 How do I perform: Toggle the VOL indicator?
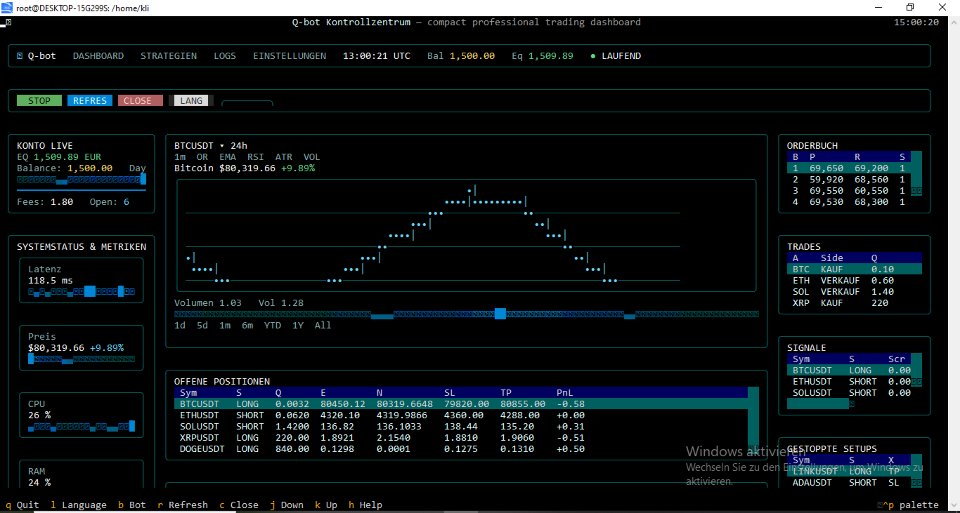tap(312, 157)
